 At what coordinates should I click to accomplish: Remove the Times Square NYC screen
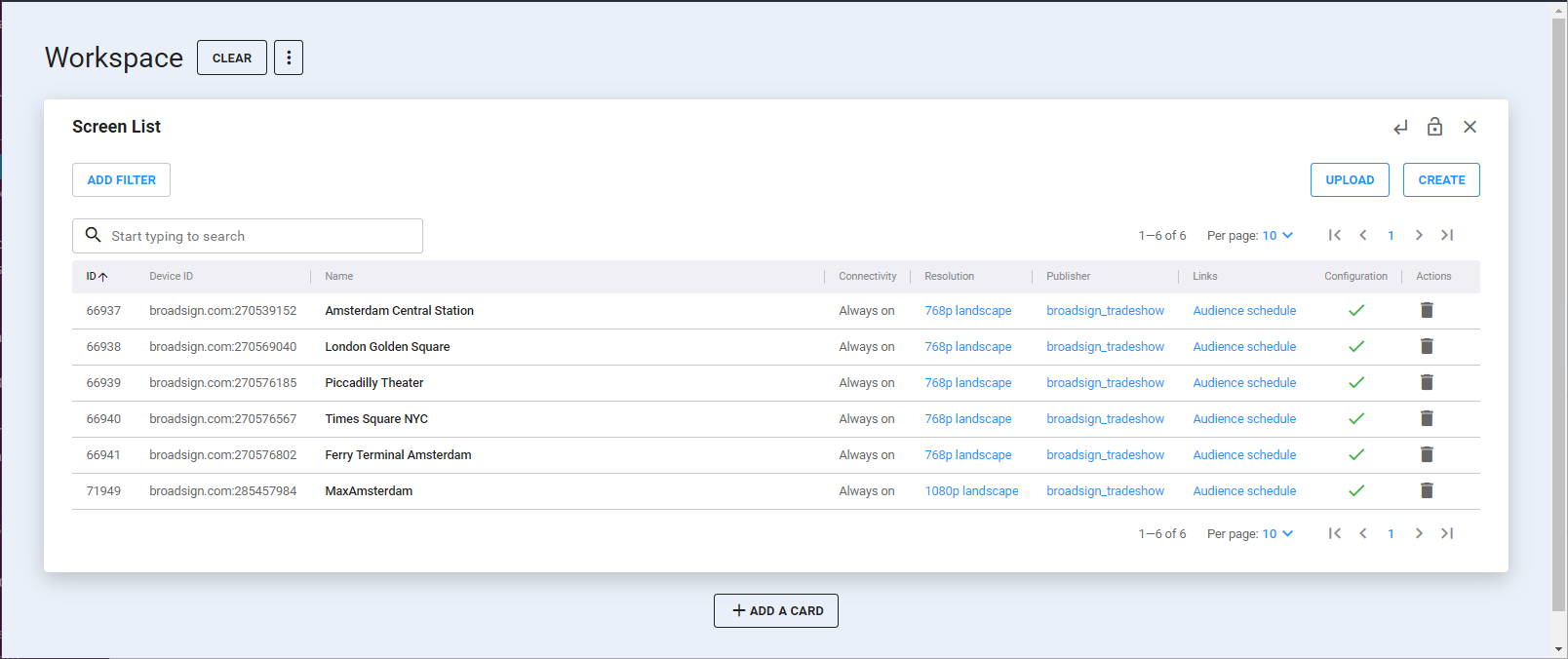pyautogui.click(x=1427, y=418)
